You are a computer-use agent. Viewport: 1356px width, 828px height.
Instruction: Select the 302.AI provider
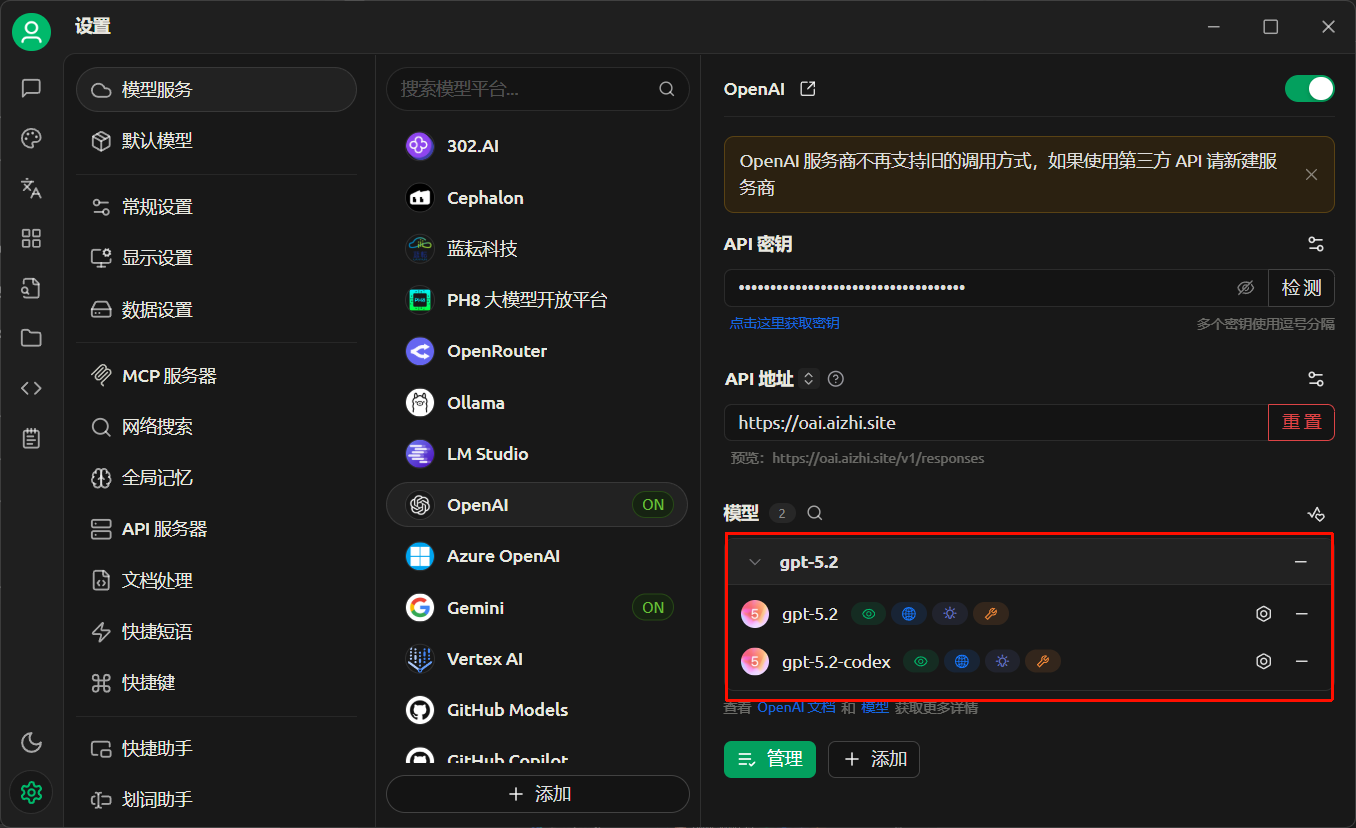point(537,146)
